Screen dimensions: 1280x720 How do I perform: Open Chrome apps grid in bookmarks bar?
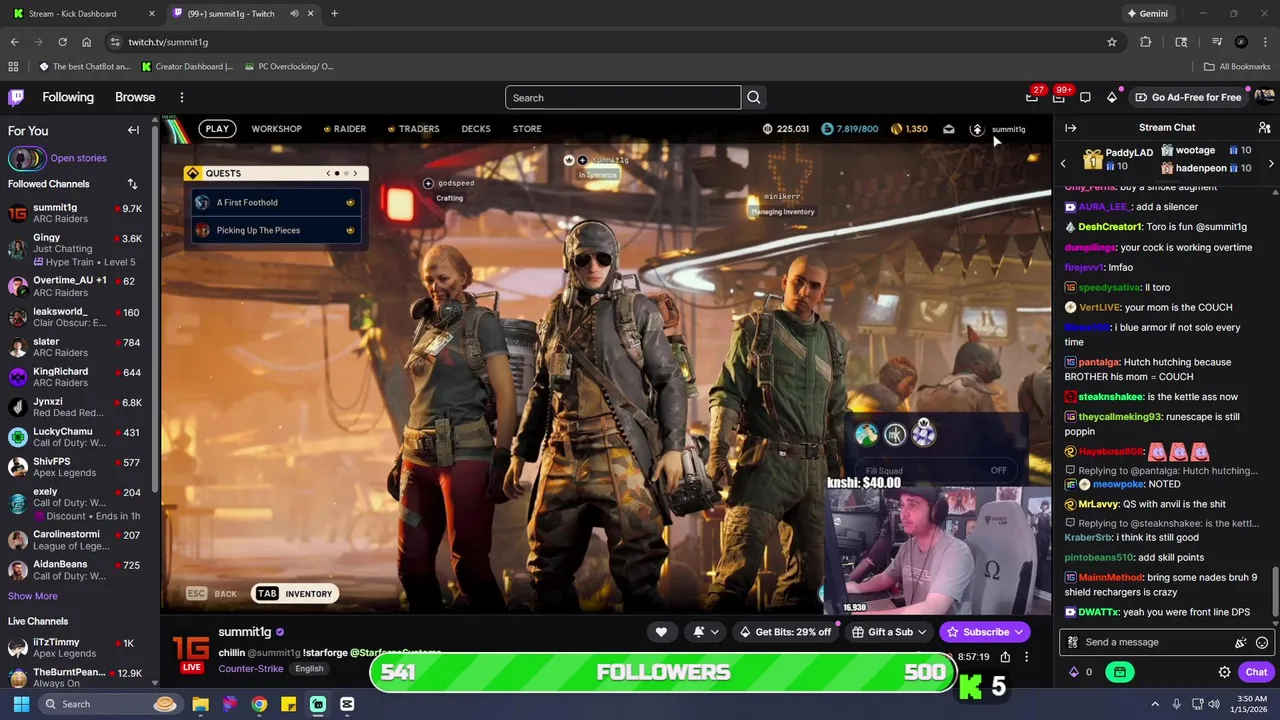tap(13, 67)
